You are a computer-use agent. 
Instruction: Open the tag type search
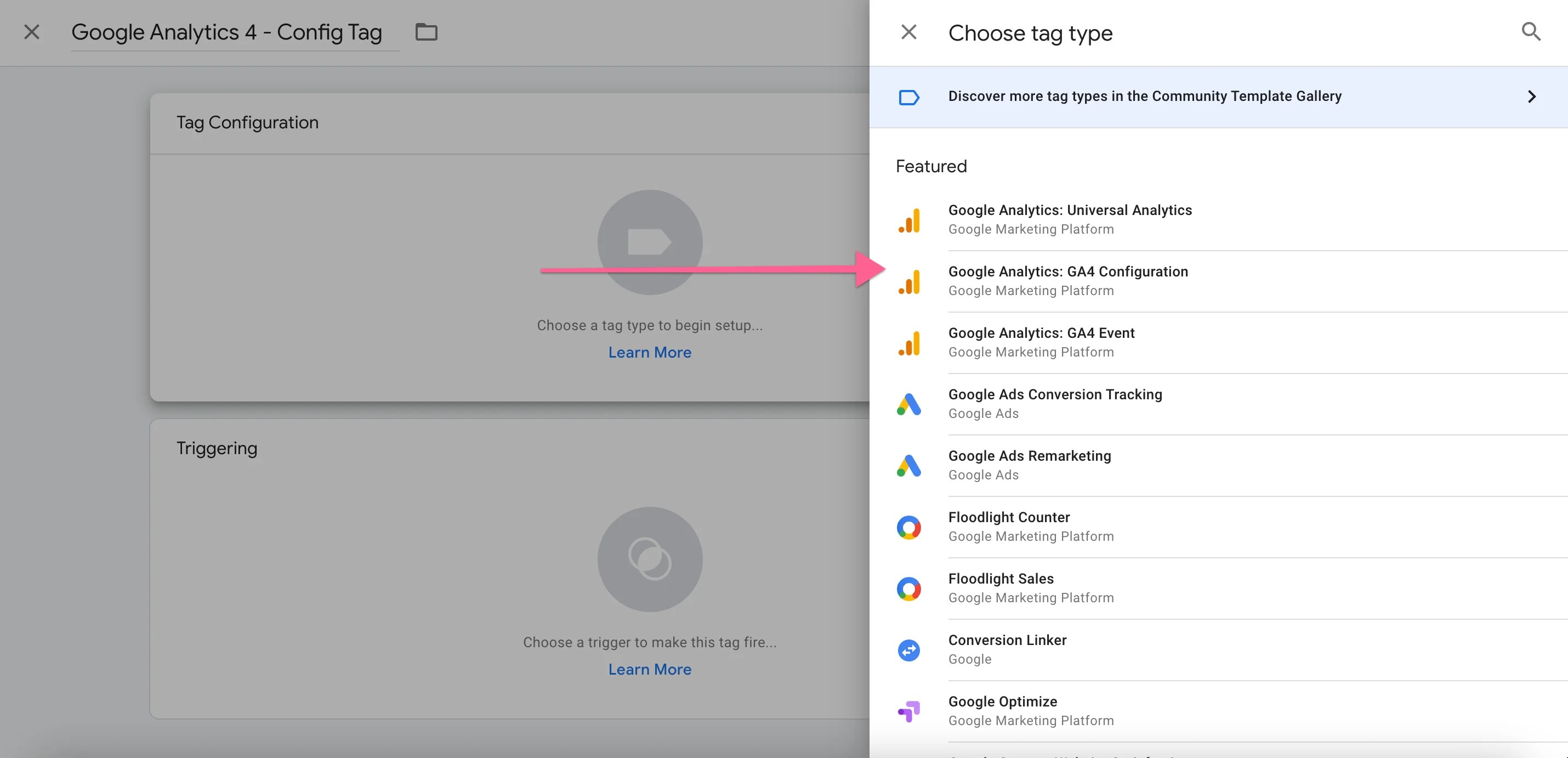[x=1531, y=32]
